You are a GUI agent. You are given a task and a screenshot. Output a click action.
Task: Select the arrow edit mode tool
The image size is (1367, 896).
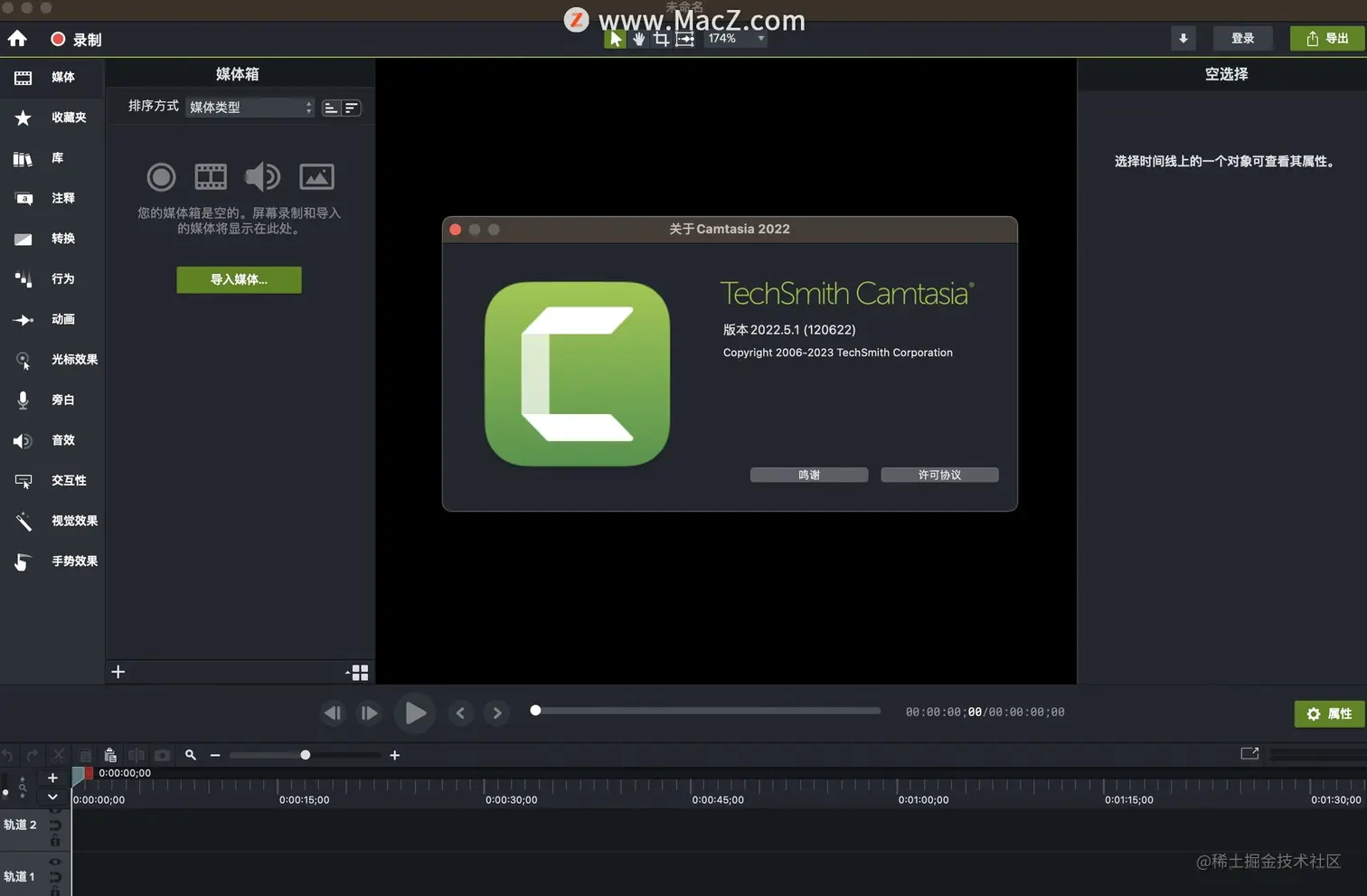point(615,39)
